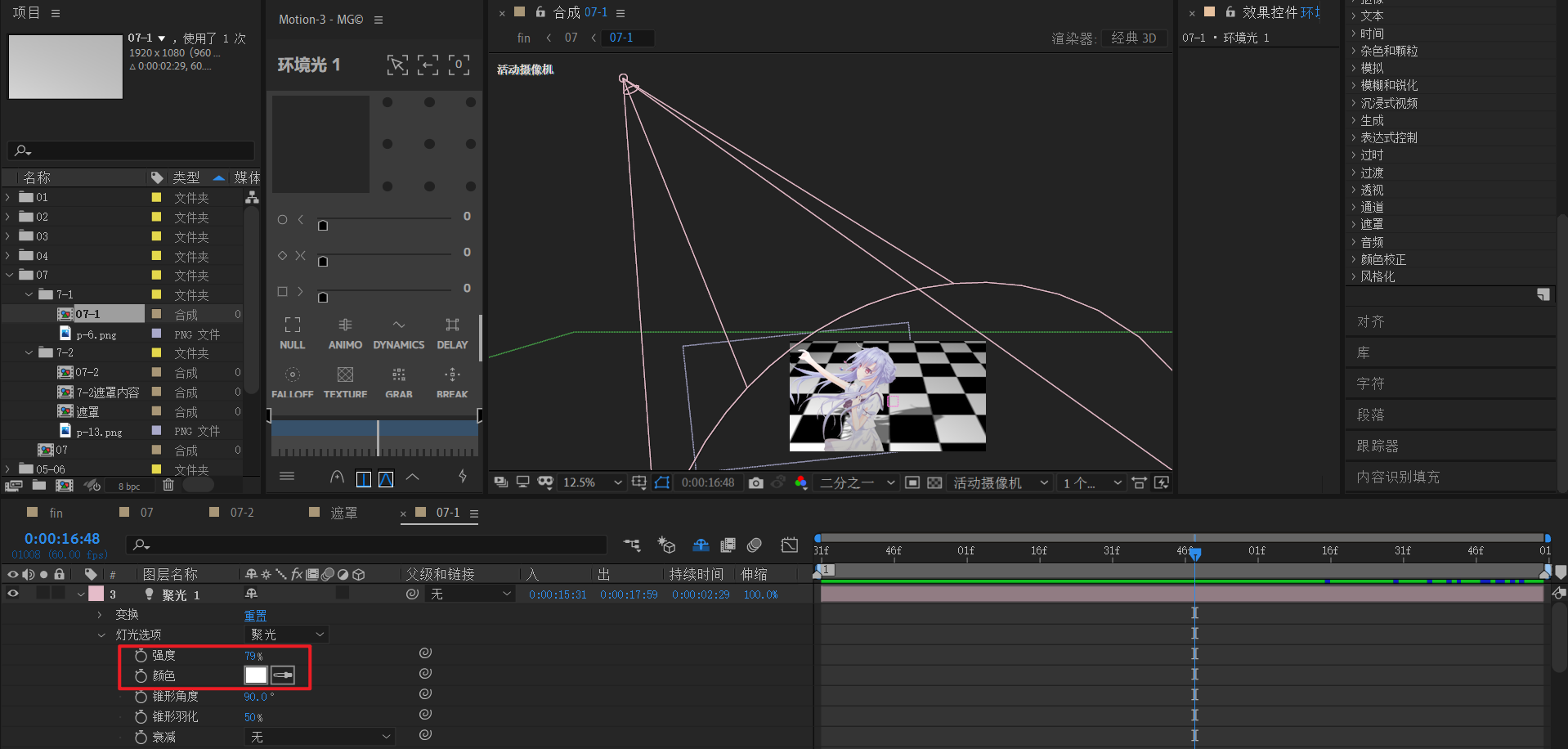Click the 经典 3D renderer button

click(x=1134, y=38)
